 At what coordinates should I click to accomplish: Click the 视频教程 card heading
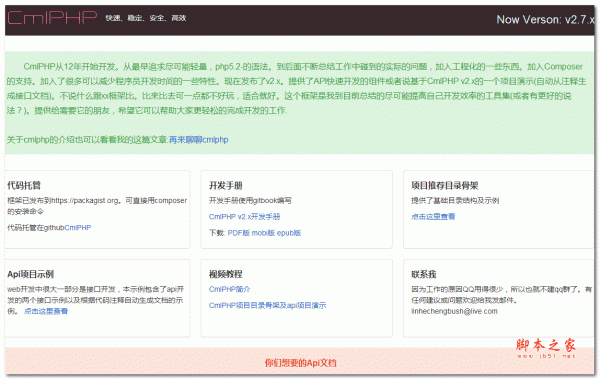point(226,274)
